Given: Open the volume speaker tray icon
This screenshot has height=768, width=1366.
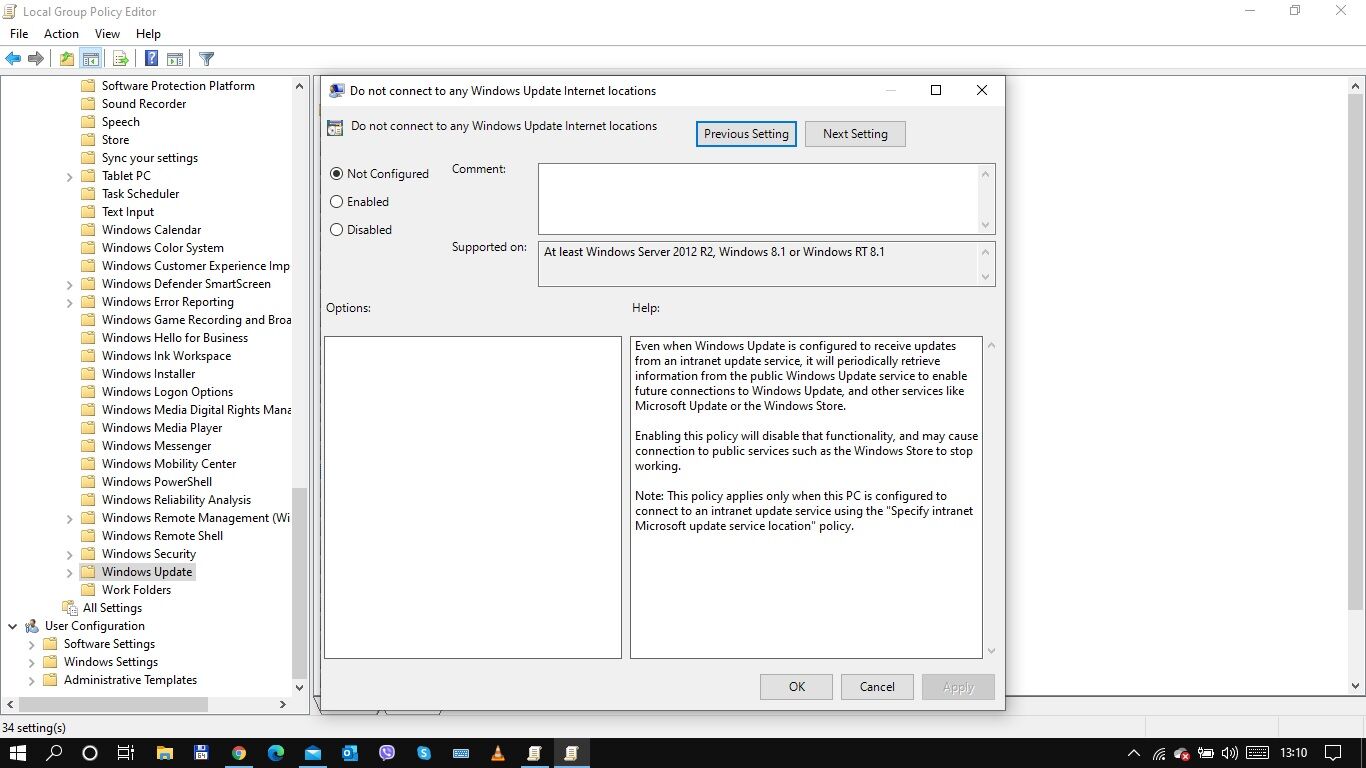Looking at the screenshot, I should [x=1230, y=753].
